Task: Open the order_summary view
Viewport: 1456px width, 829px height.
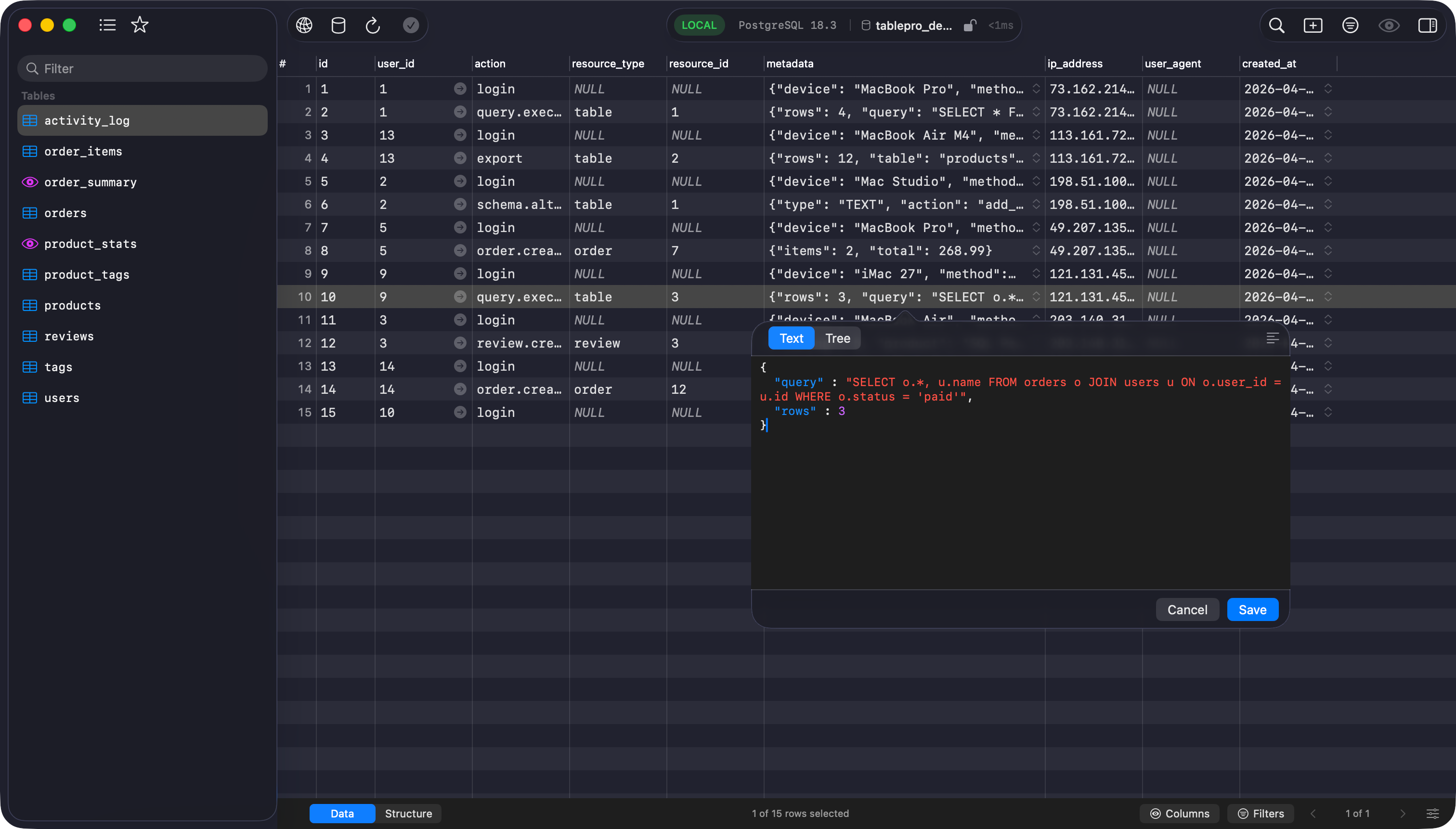Action: 143,181
